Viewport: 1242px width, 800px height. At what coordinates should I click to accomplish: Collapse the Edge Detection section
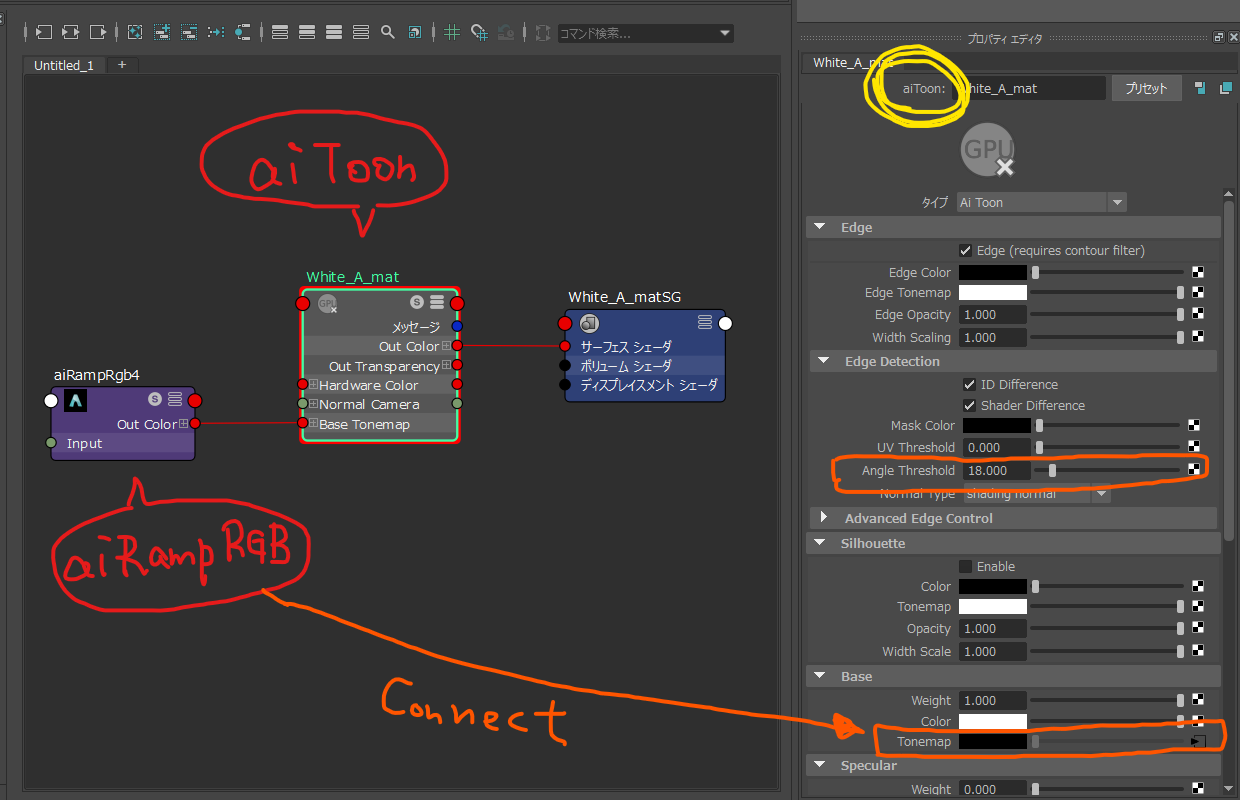tap(823, 360)
